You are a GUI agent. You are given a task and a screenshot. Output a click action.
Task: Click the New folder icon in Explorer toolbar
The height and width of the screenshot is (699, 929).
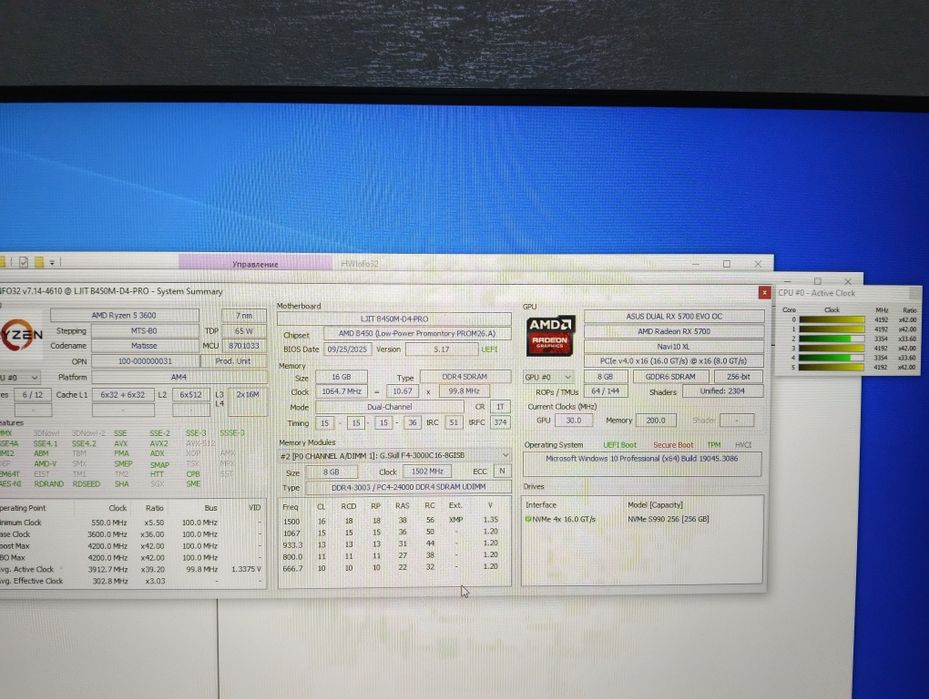[39, 262]
